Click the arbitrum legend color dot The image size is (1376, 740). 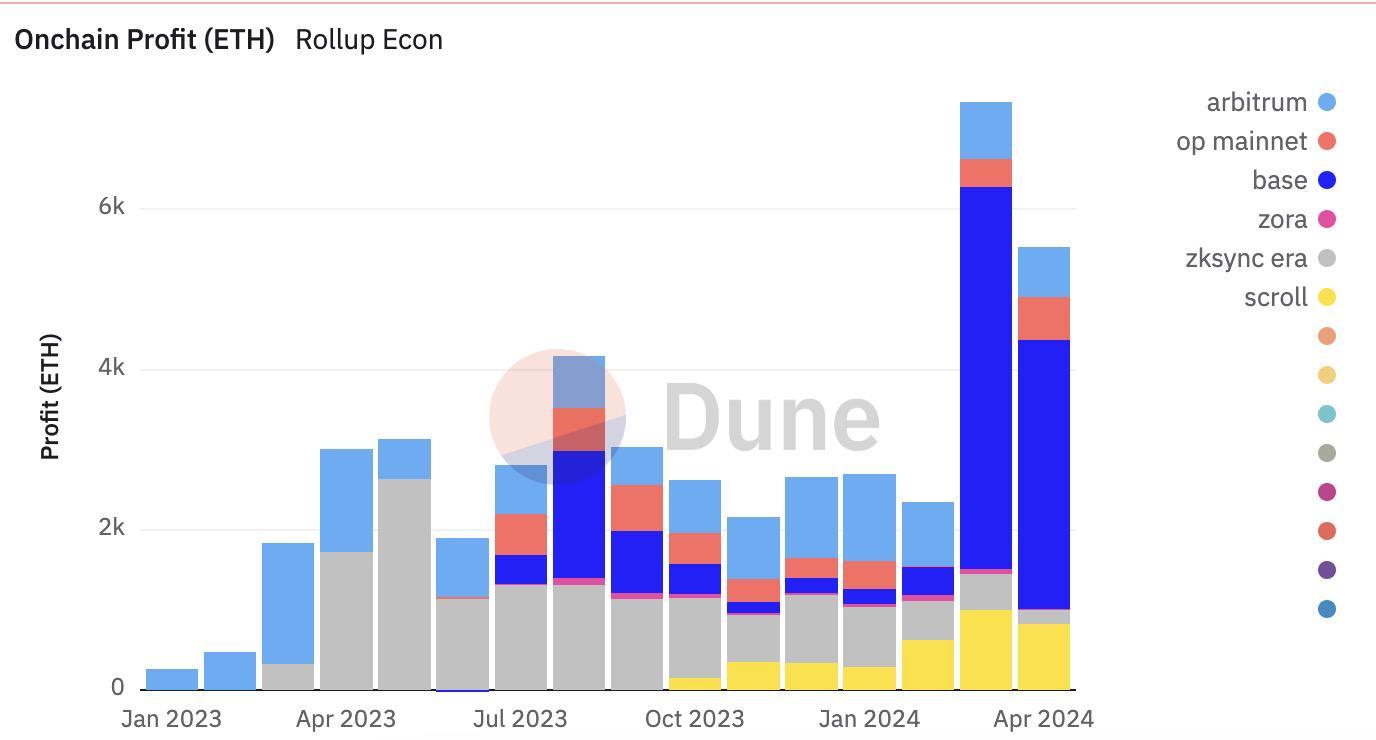1325,102
